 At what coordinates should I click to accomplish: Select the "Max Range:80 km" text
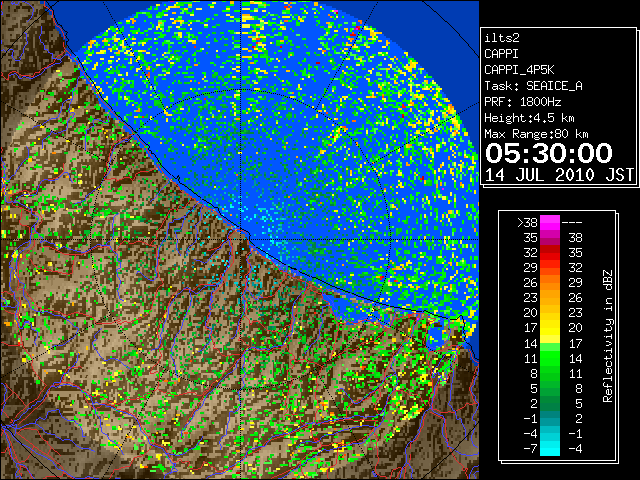(536, 134)
